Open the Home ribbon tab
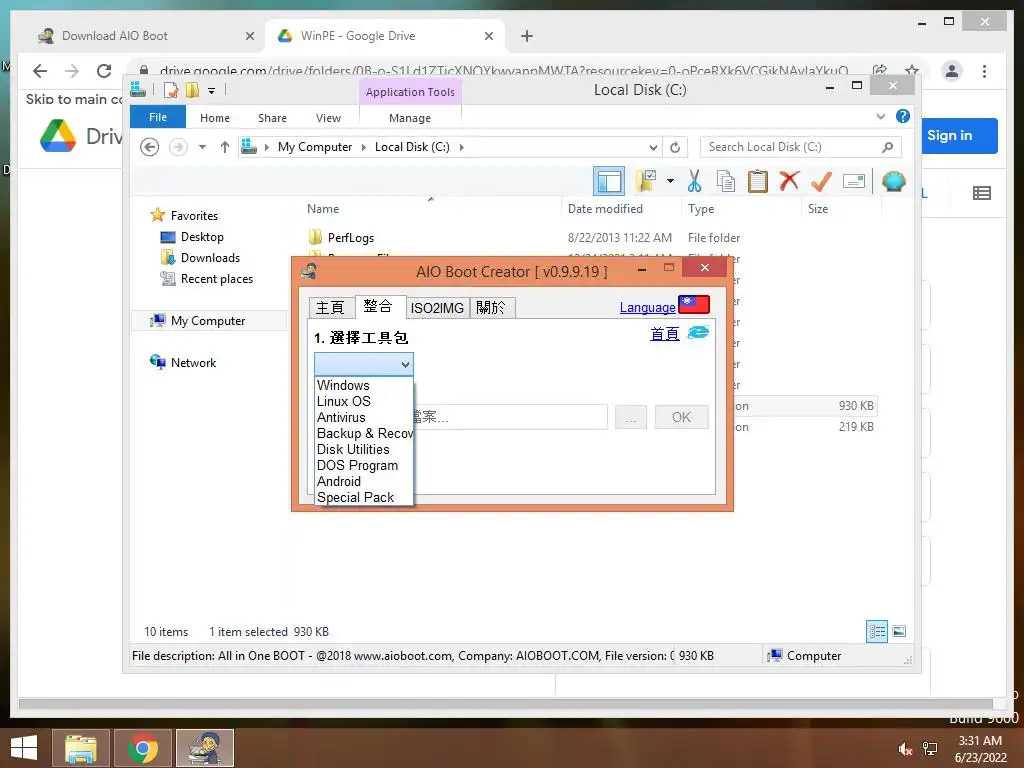 pyautogui.click(x=215, y=118)
